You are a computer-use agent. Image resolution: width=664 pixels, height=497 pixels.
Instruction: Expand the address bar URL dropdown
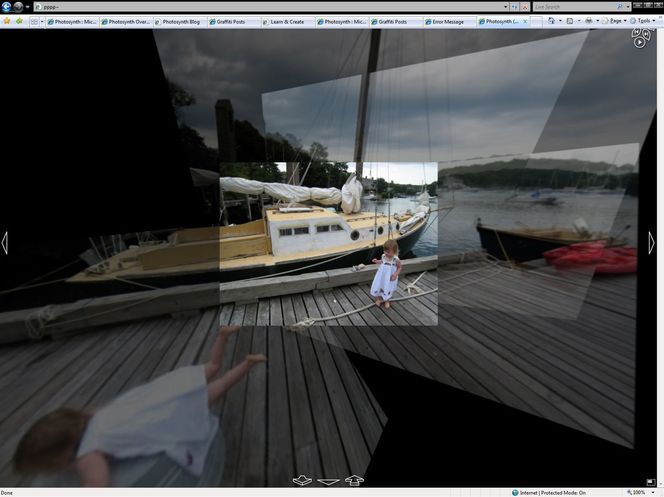point(506,7)
